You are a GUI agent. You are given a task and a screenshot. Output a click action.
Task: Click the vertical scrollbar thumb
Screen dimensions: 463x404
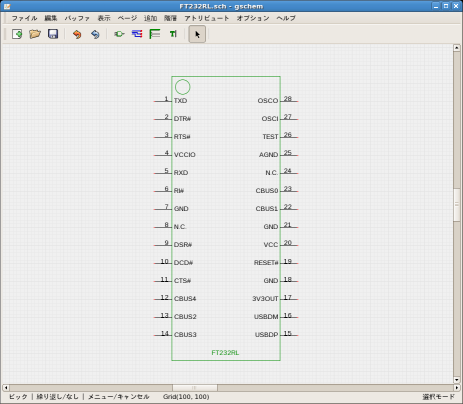click(x=457, y=205)
